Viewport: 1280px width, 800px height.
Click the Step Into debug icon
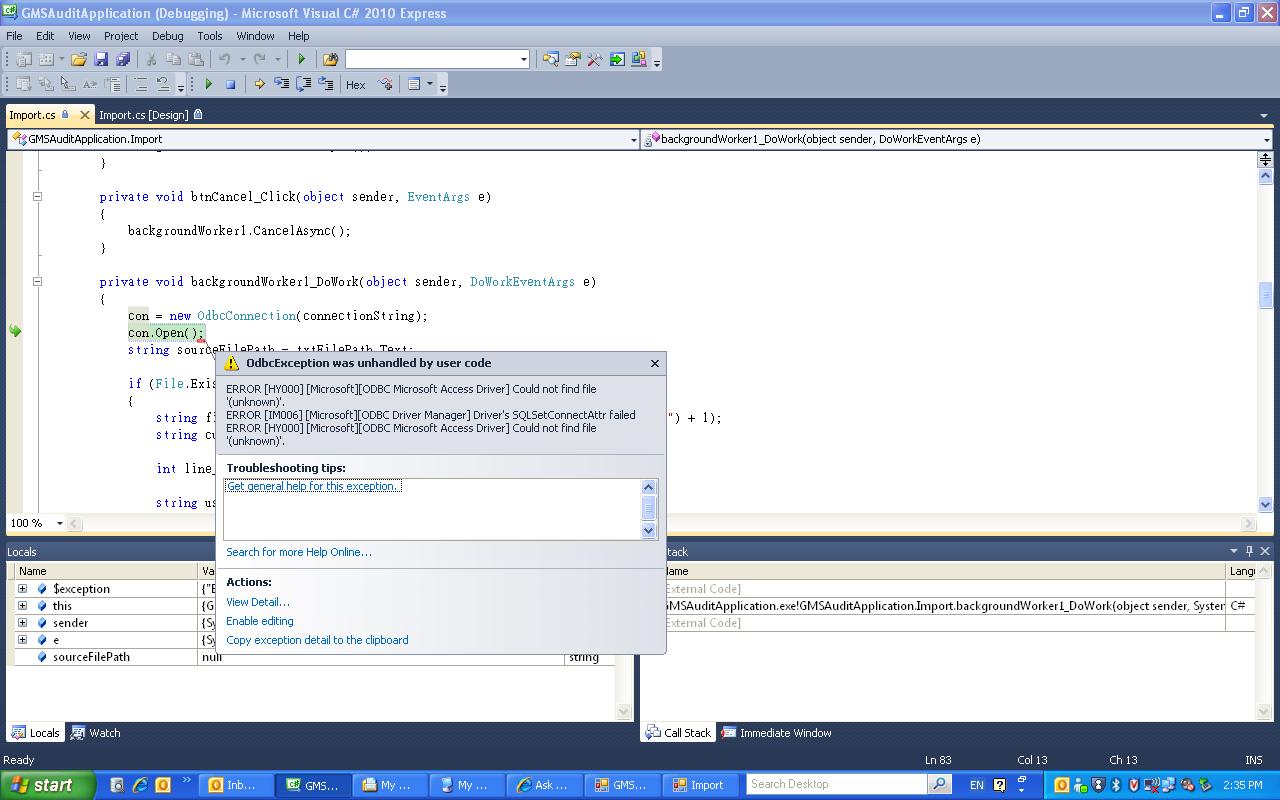click(281, 85)
